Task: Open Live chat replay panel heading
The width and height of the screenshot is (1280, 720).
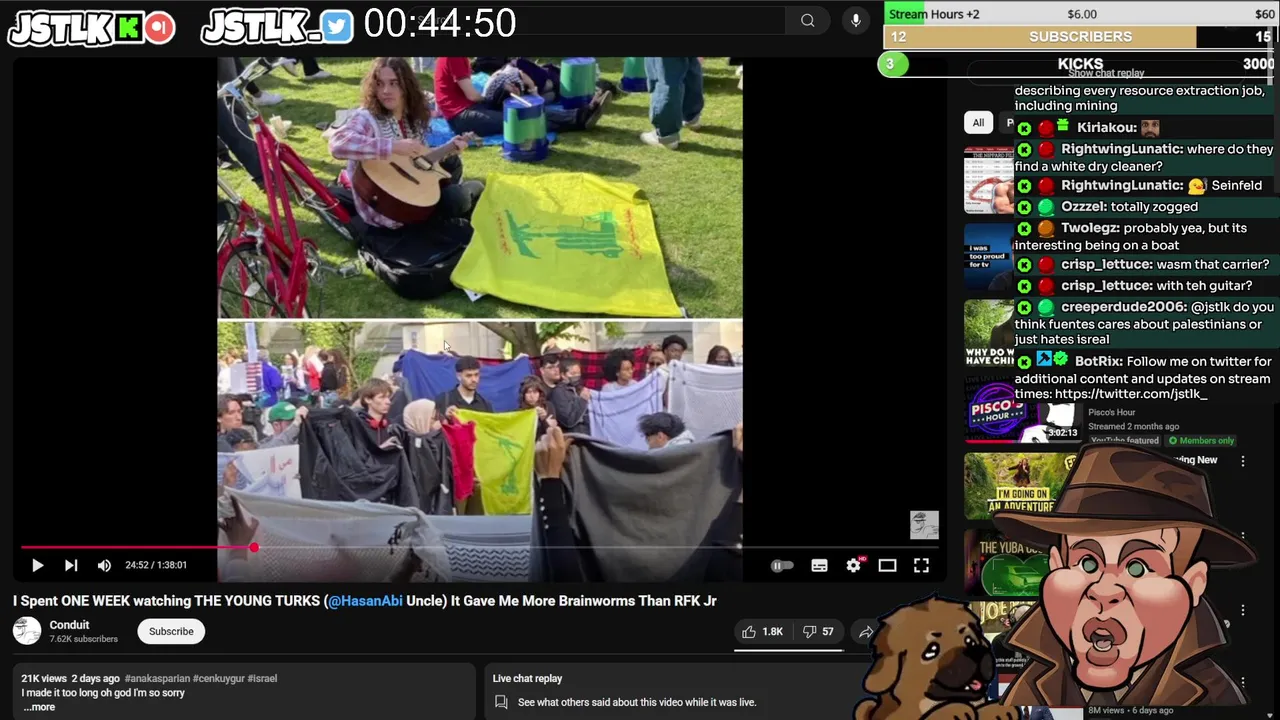Action: point(527,678)
